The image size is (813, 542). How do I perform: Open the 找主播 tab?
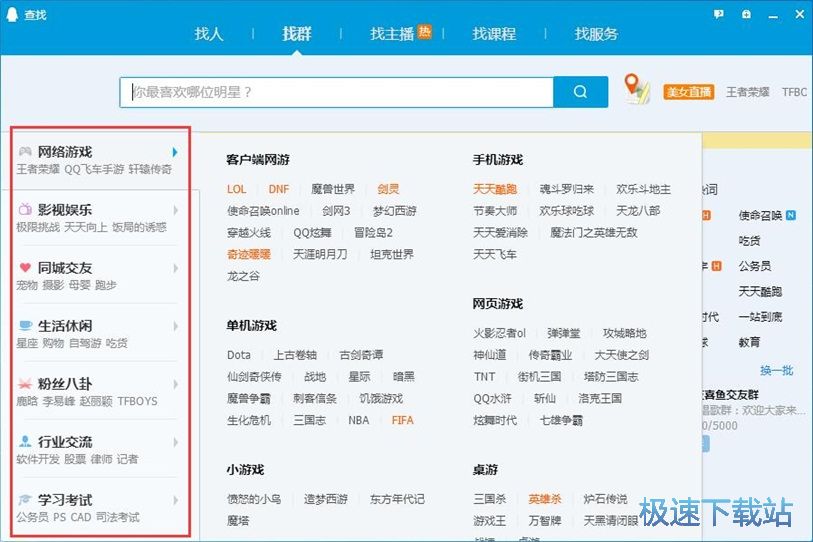pos(392,34)
